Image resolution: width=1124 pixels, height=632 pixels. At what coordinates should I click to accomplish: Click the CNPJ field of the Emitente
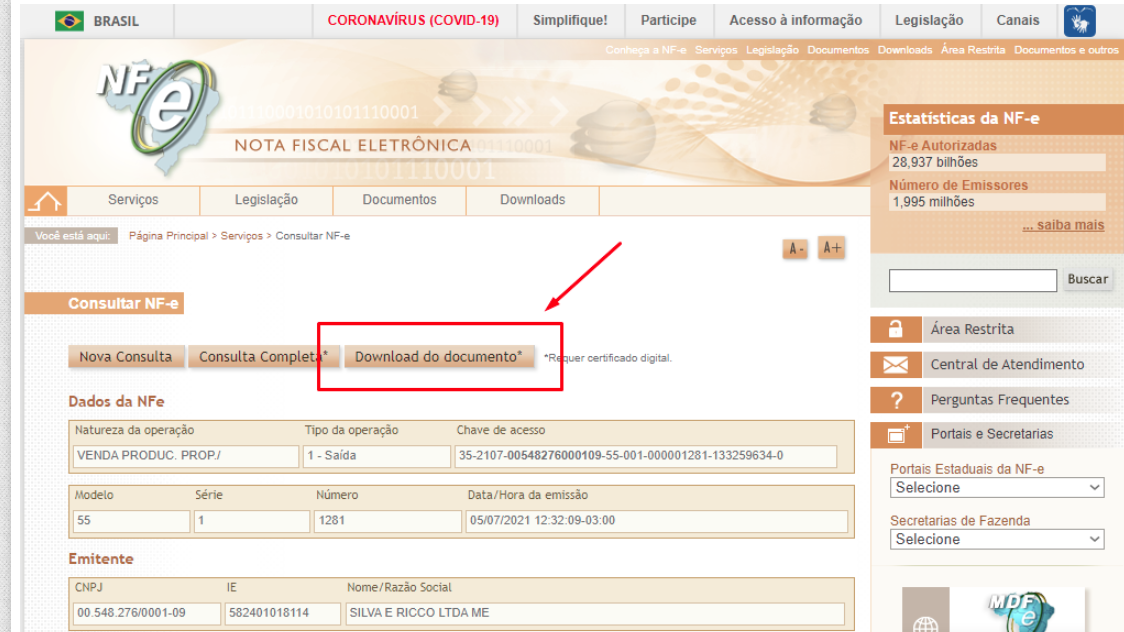146,613
